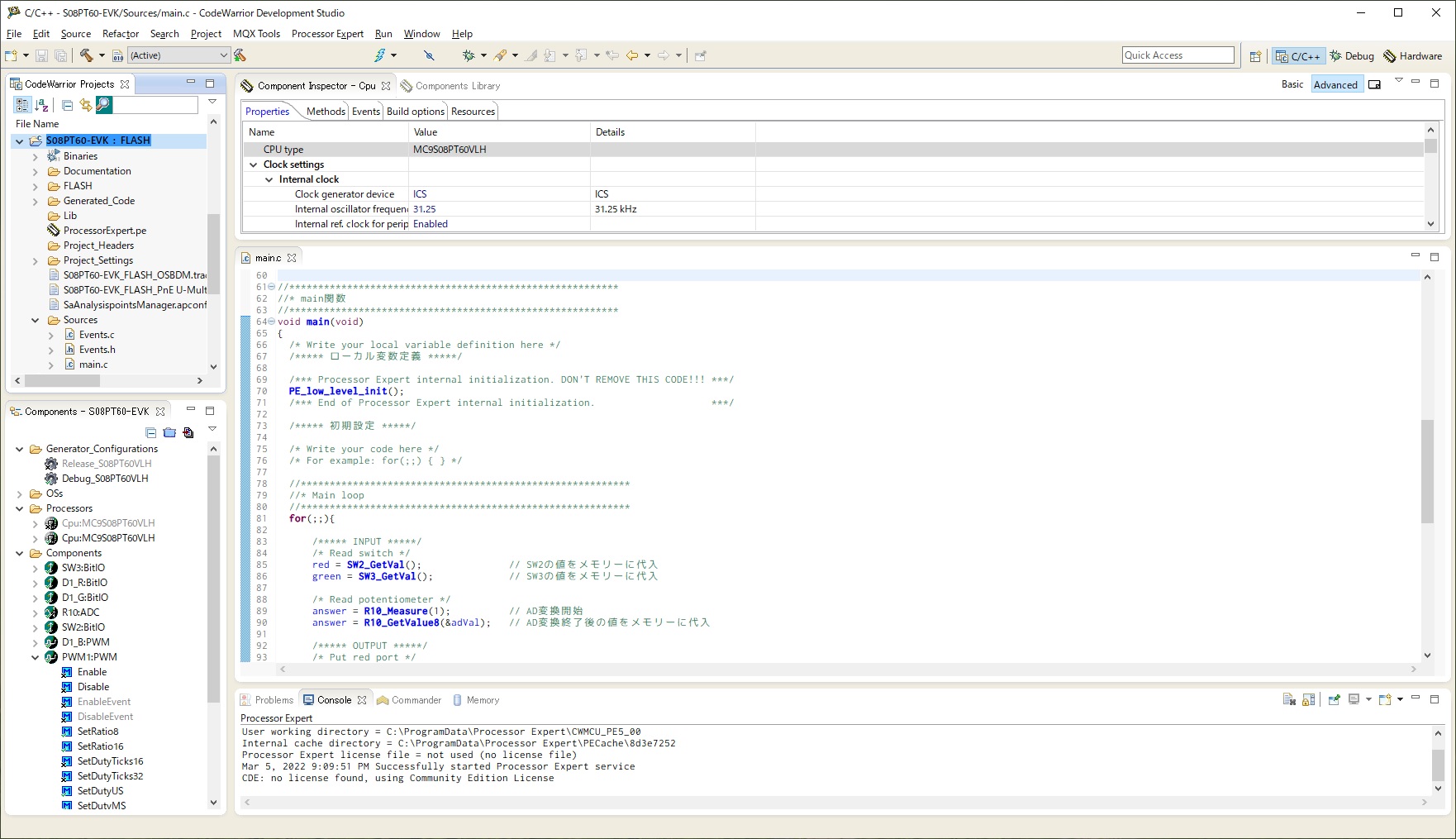Viewport: 1456px width, 839px height.
Task: Click sort alphabetically icon in CodeWarrior Projects
Action: tap(42, 105)
